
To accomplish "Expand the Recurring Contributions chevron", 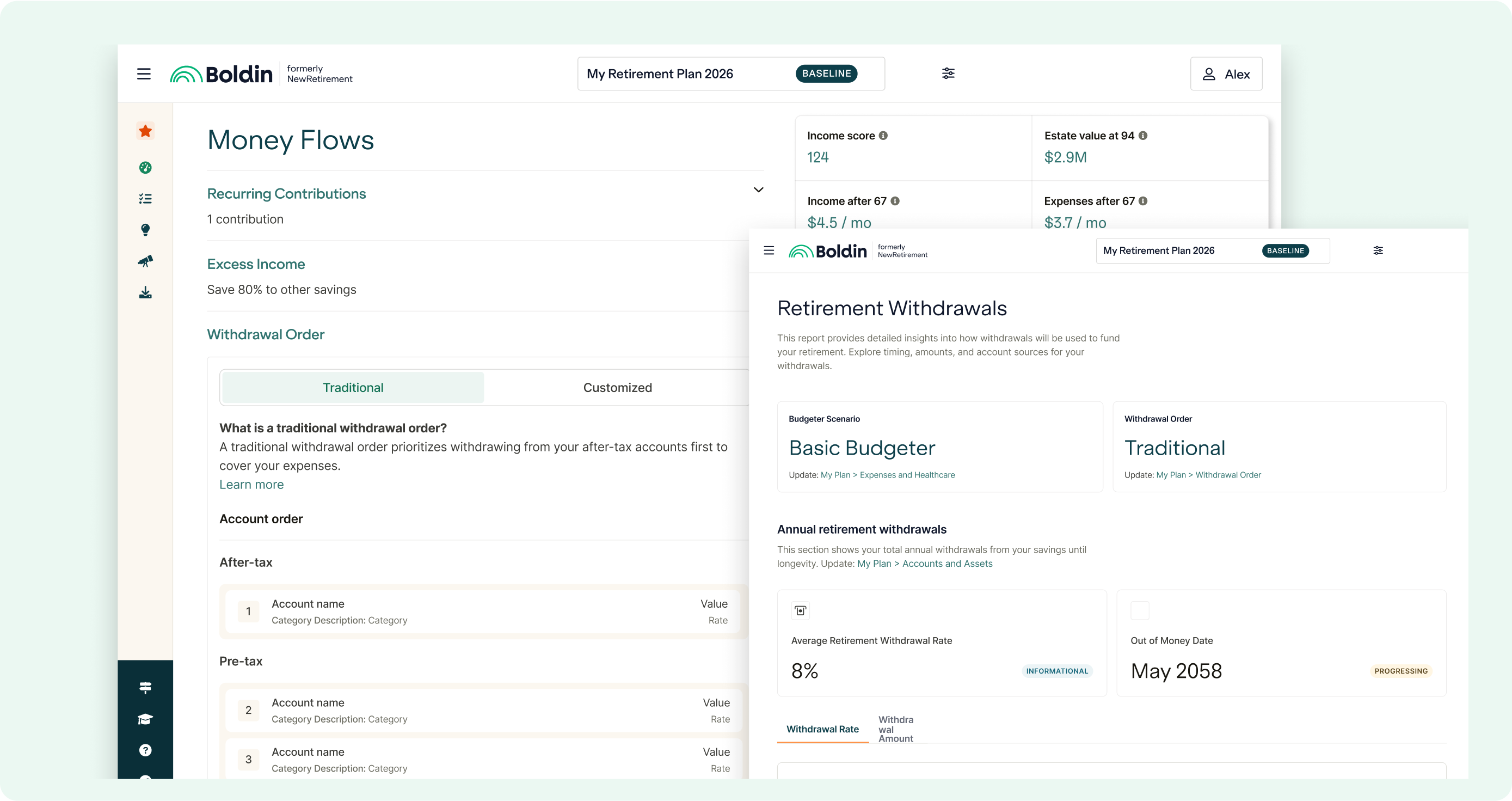I will 758,189.
